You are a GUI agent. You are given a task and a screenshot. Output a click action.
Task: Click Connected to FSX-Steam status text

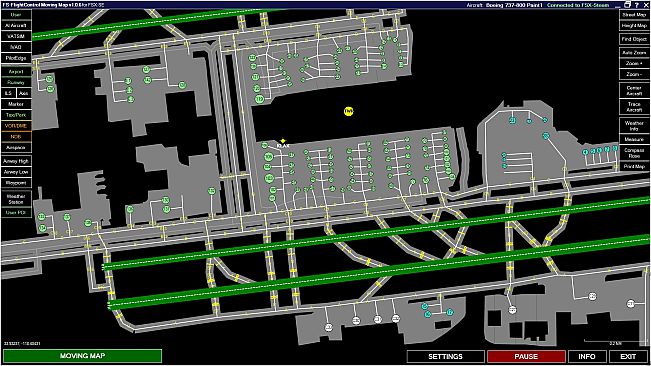coord(578,5)
